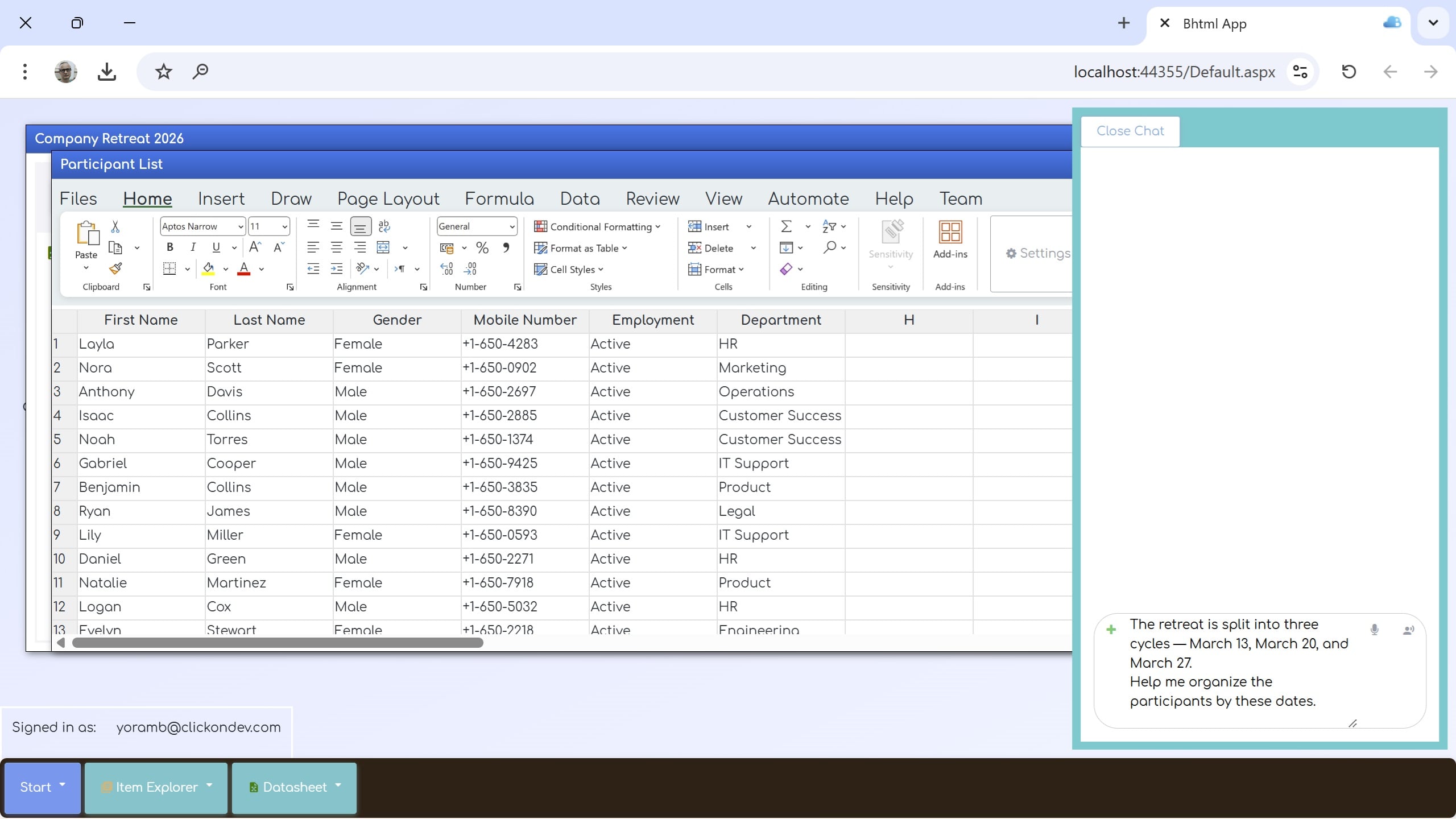Toggle bottom align in Alignment group

coord(360,226)
